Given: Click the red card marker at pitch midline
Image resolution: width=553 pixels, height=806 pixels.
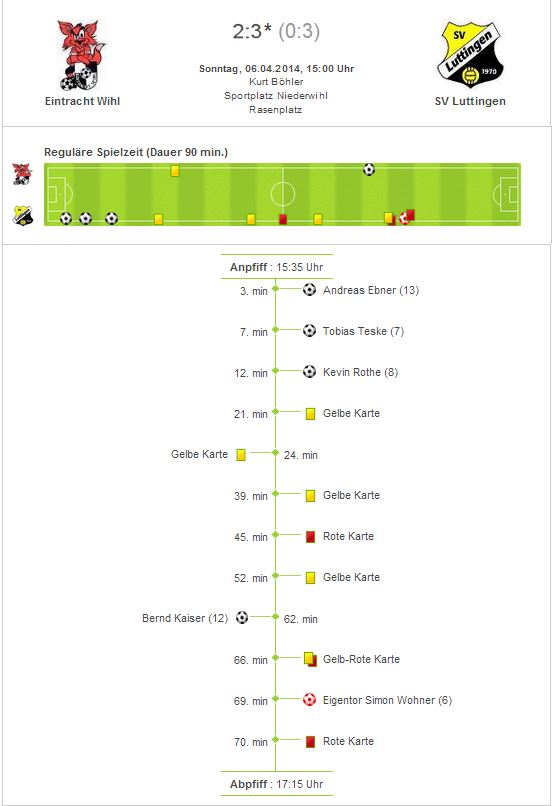Looking at the screenshot, I should pyautogui.click(x=283, y=219).
